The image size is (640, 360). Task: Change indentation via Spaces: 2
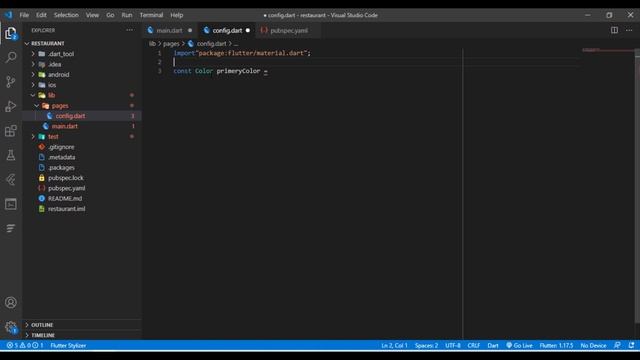point(426,345)
